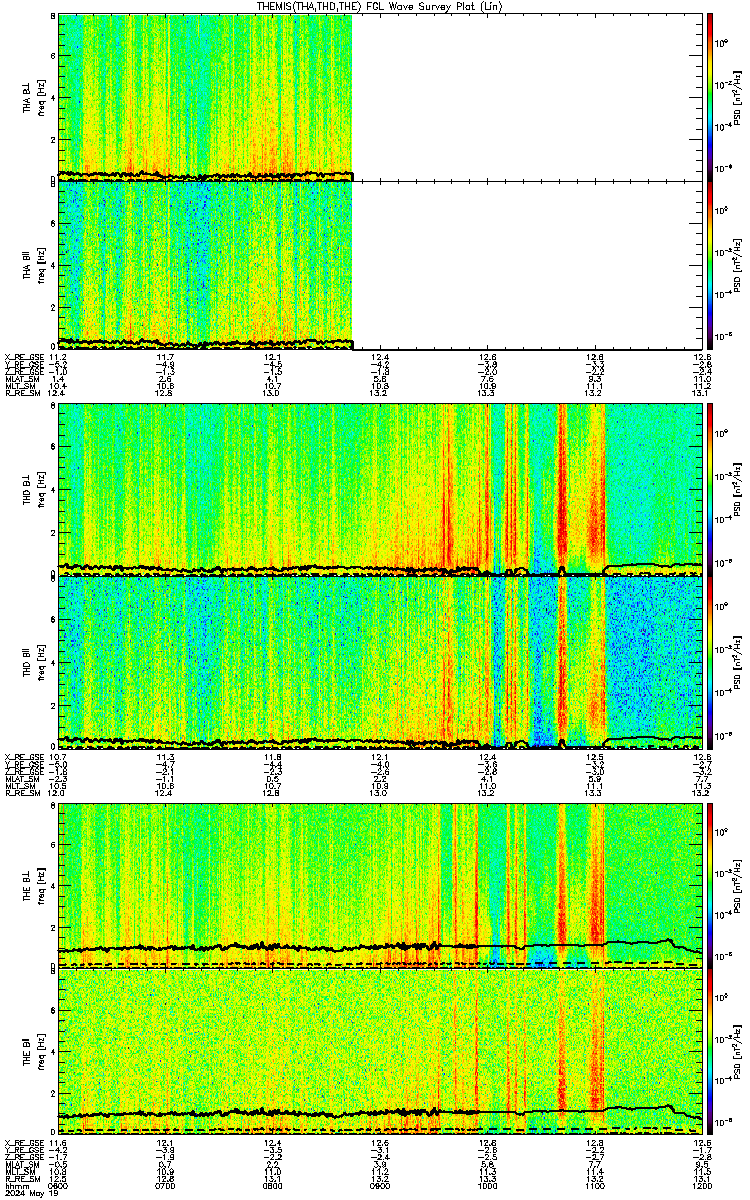Click the color bar beside THE B-parallel panel
The image size is (750, 1200).
point(710,1051)
